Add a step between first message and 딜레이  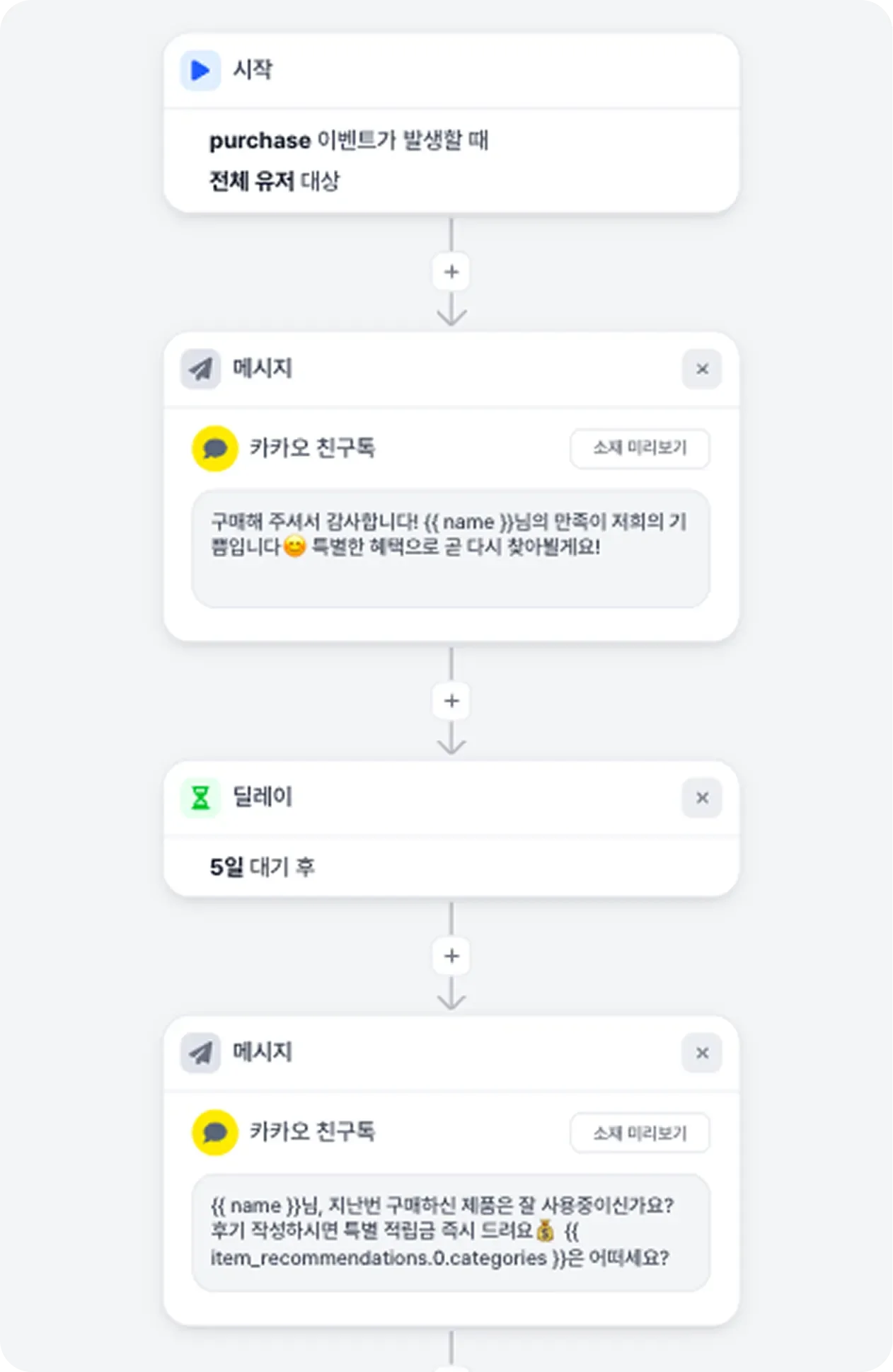[x=451, y=701]
